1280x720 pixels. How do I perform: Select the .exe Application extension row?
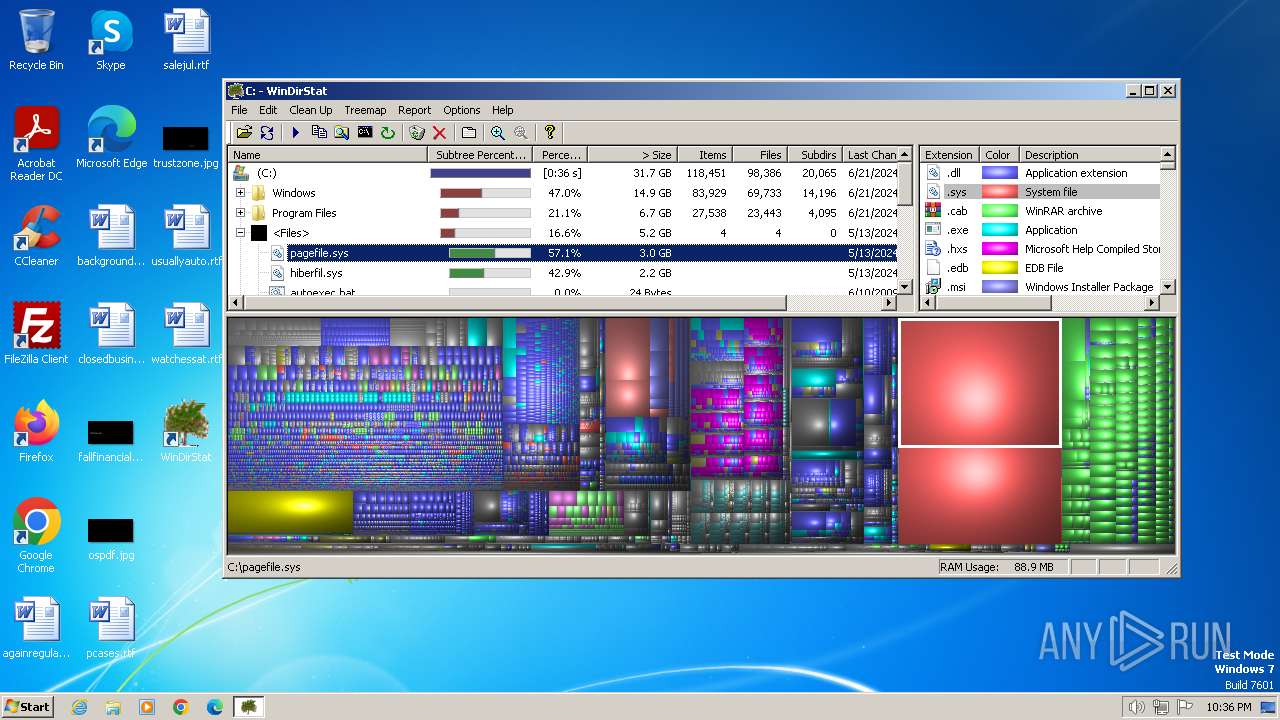click(x=1040, y=230)
